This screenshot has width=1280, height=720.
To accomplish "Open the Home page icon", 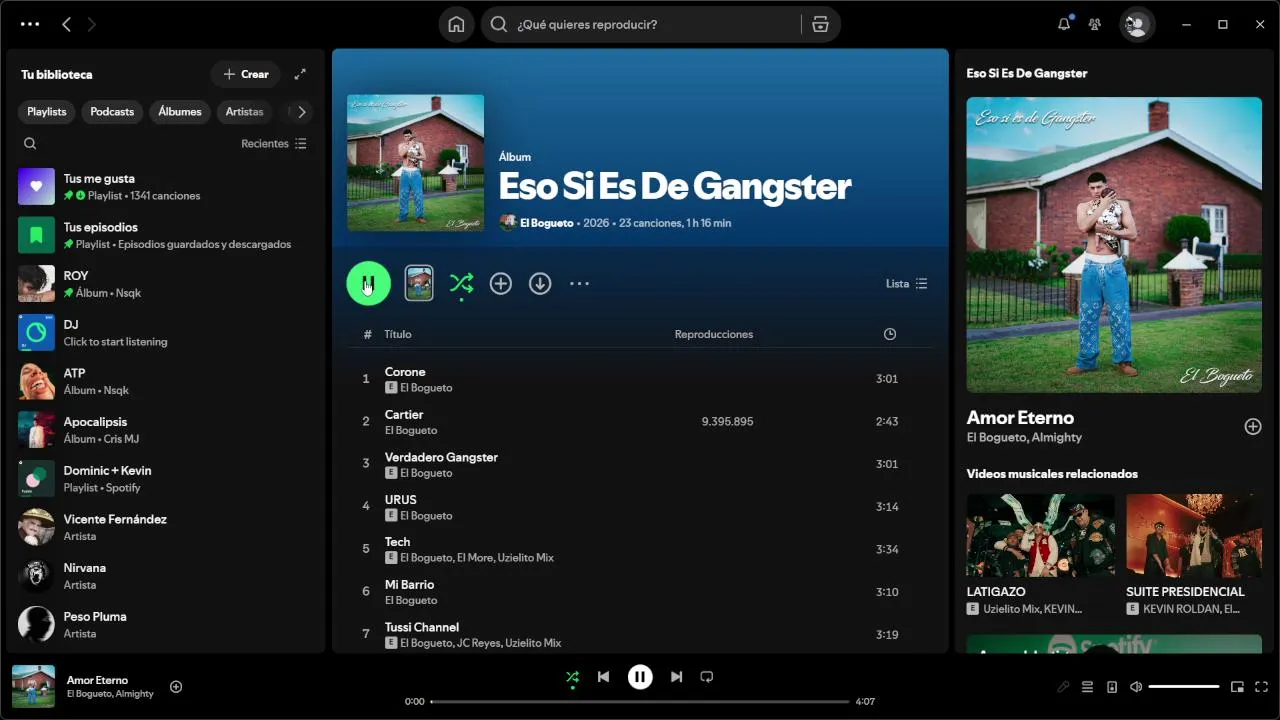I will [x=456, y=24].
